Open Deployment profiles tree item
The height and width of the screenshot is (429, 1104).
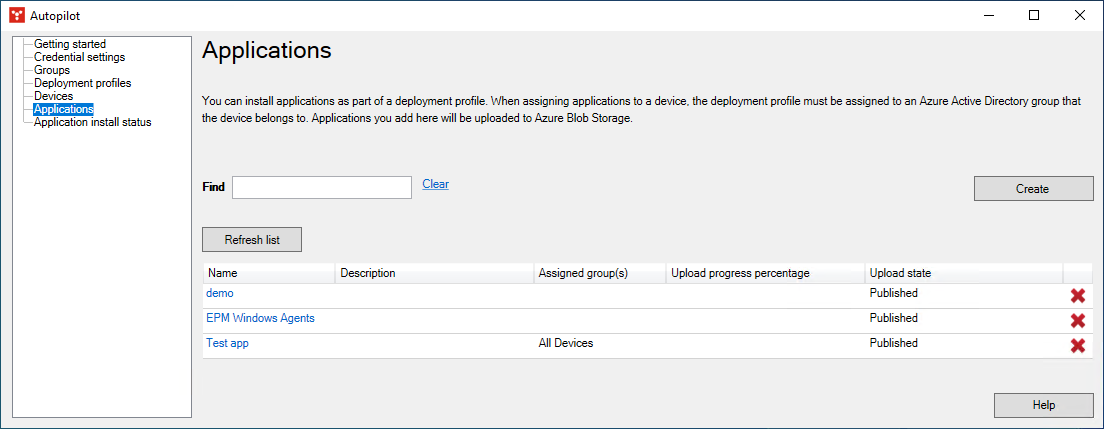[x=82, y=83]
